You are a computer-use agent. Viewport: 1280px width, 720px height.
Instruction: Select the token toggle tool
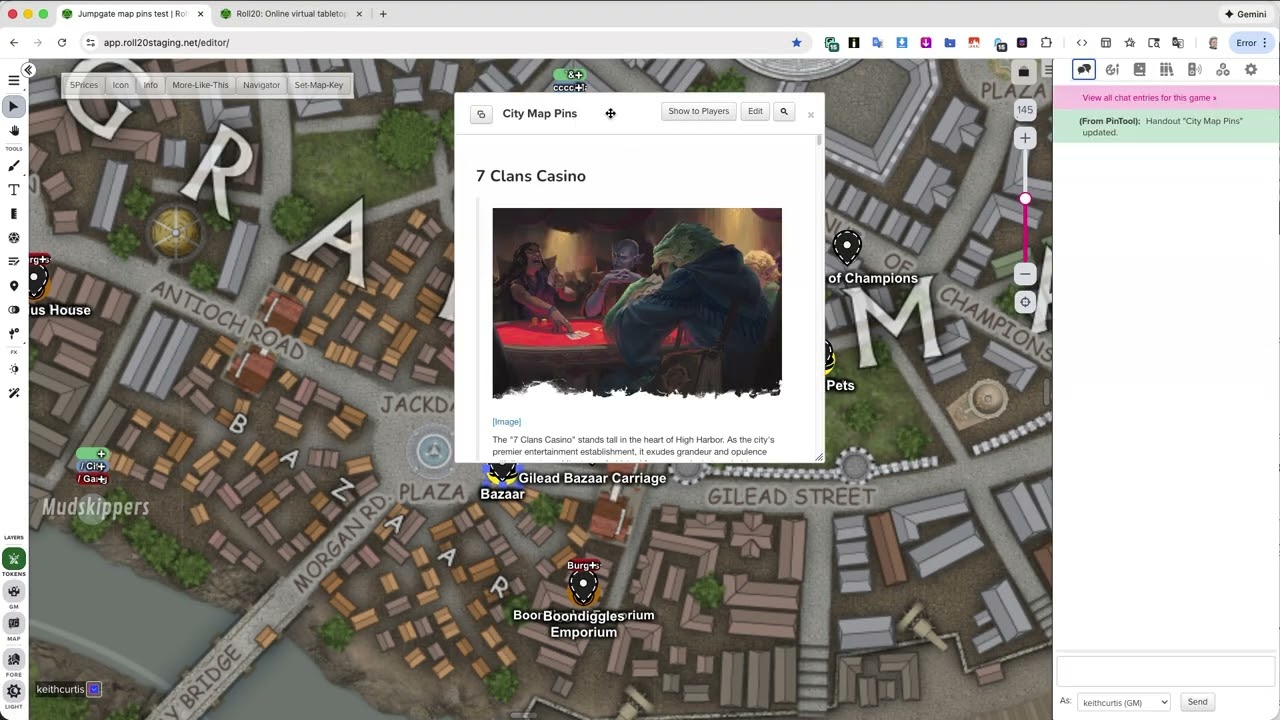pos(14,310)
